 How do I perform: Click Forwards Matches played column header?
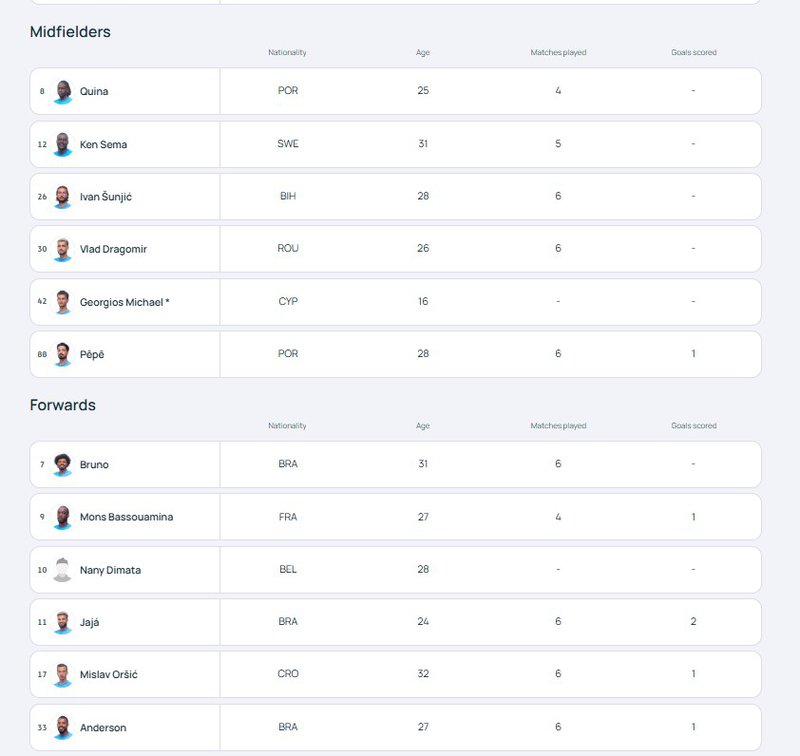coord(558,425)
